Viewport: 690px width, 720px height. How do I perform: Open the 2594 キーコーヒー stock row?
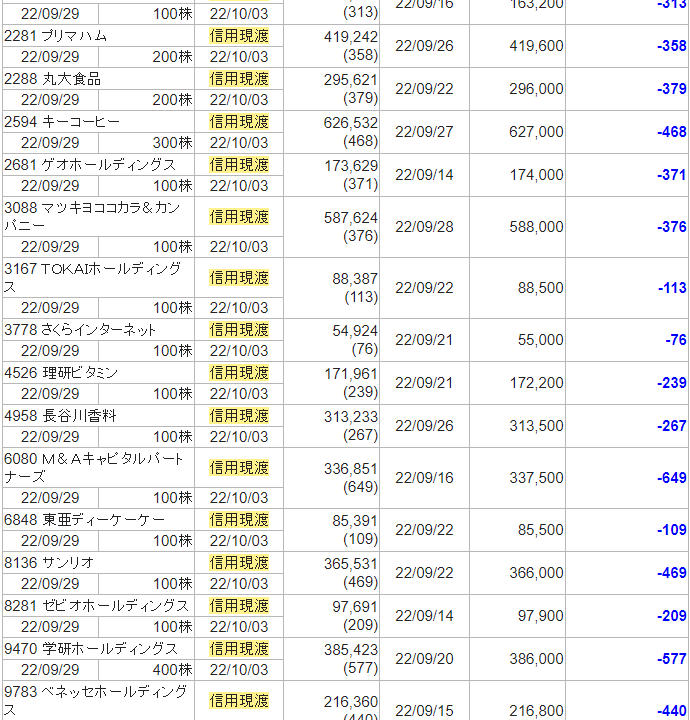point(62,122)
